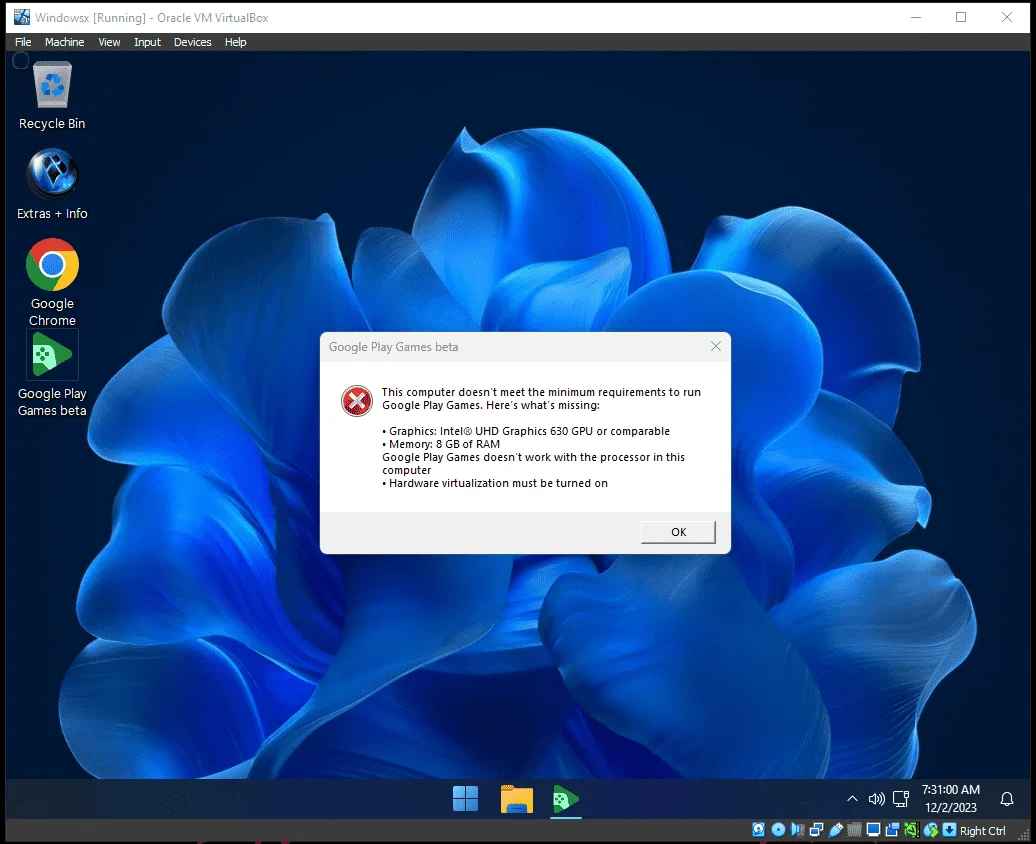Viewport: 1036px width, 844px height.
Task: Click the green processor status icon
Action: coord(912,829)
